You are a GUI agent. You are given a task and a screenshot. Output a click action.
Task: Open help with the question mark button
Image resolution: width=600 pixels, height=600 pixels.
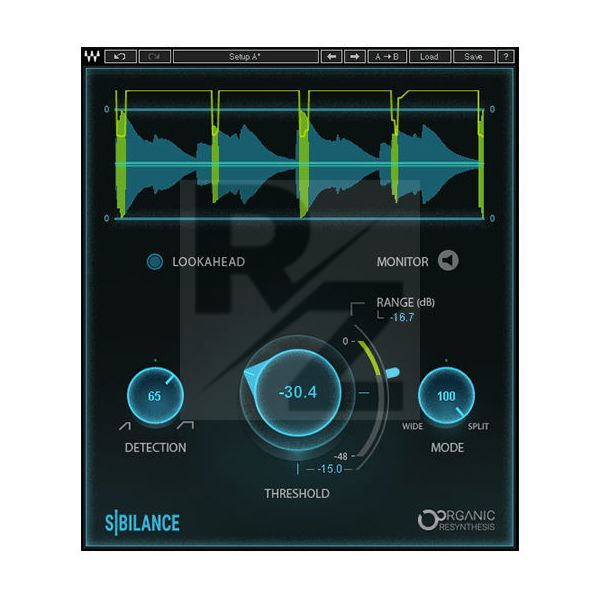point(505,57)
